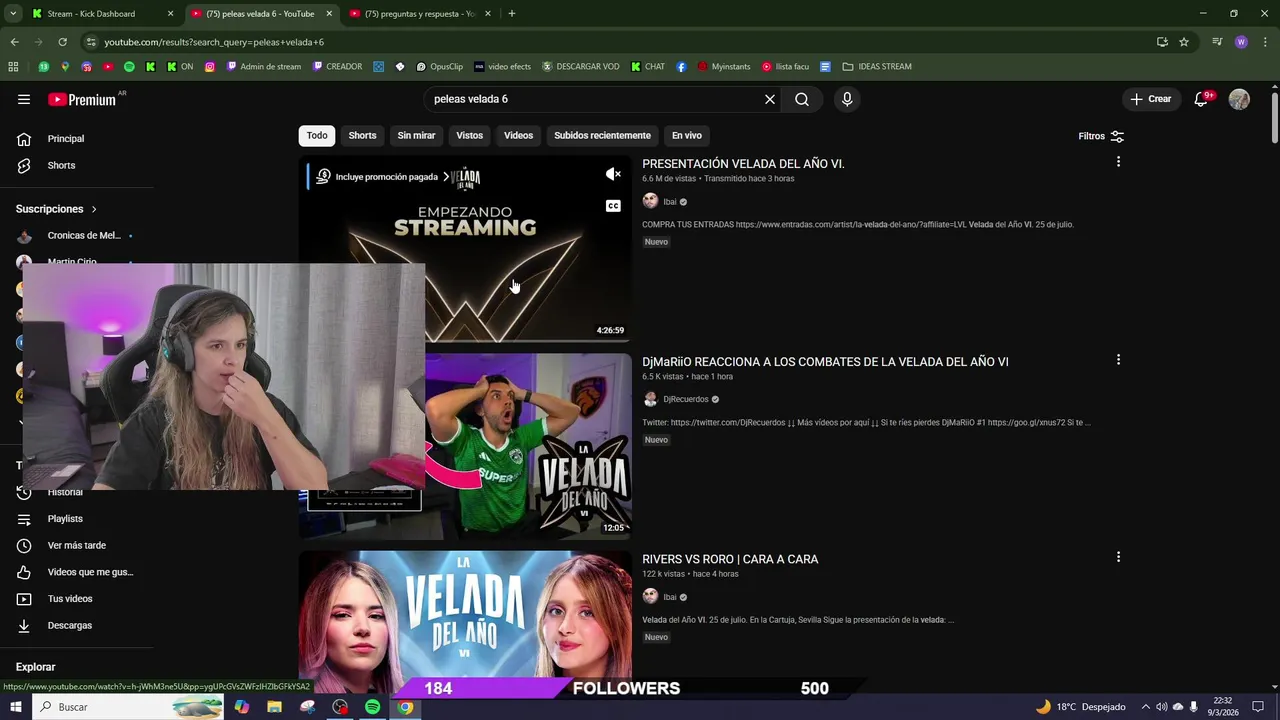The height and width of the screenshot is (720, 1280).
Task: Unmute the preview on the Presentación thumbnail
Action: [613, 175]
